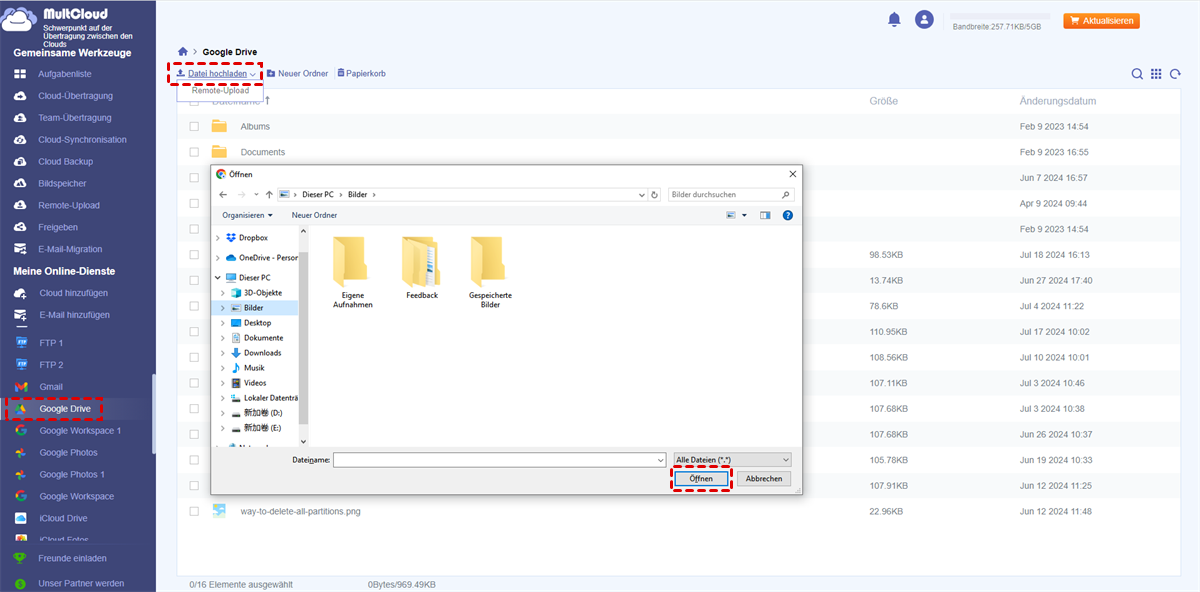1200x592 pixels.
Task: Click the Bilder durchsuchen search box
Action: coord(731,194)
